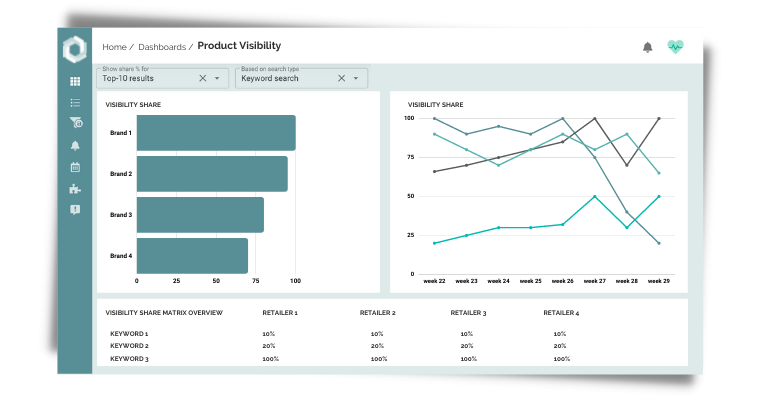Open the list view icon in sidebar

pos(75,102)
